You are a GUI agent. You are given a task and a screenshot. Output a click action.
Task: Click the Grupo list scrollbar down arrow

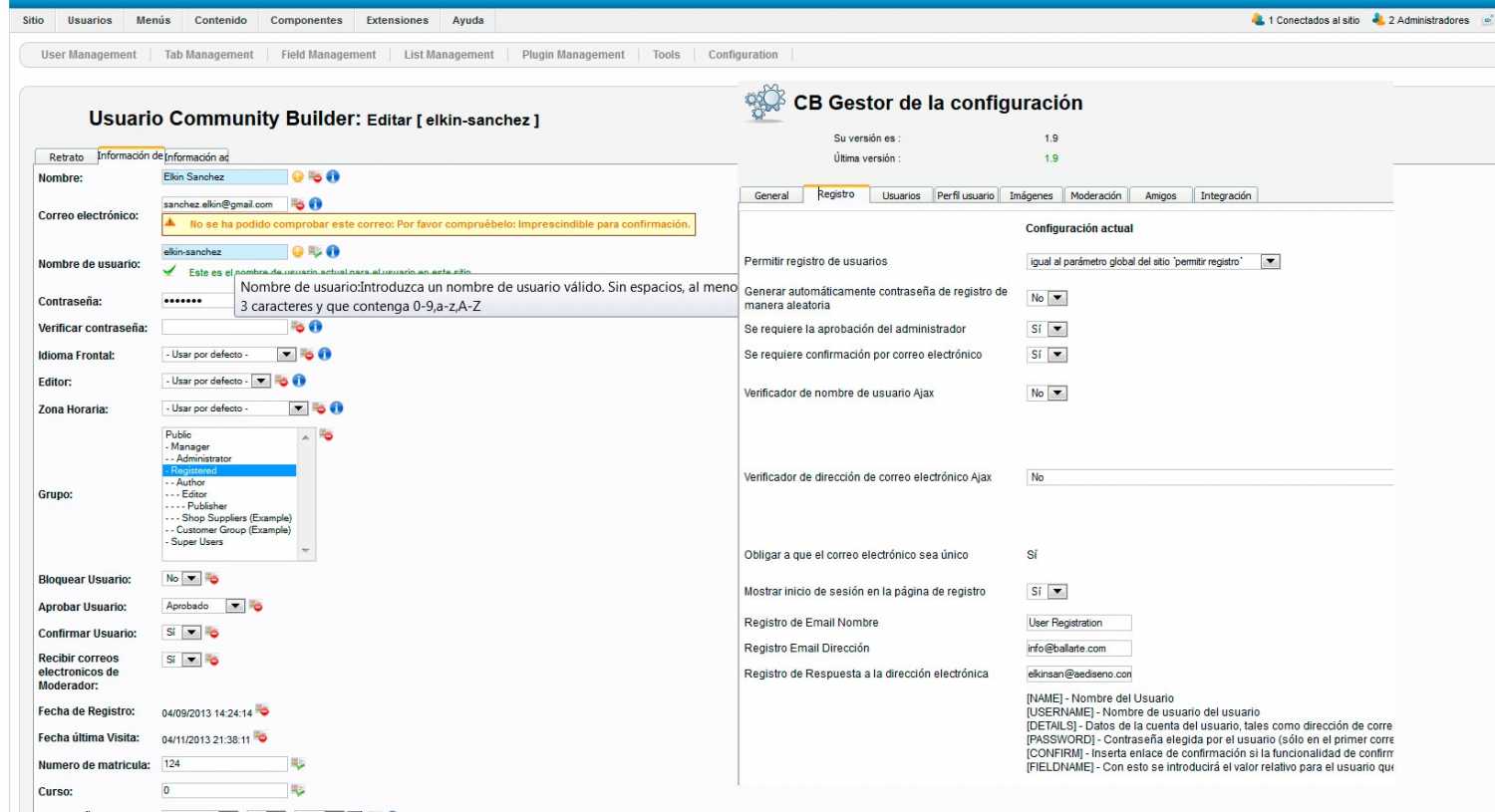click(305, 550)
